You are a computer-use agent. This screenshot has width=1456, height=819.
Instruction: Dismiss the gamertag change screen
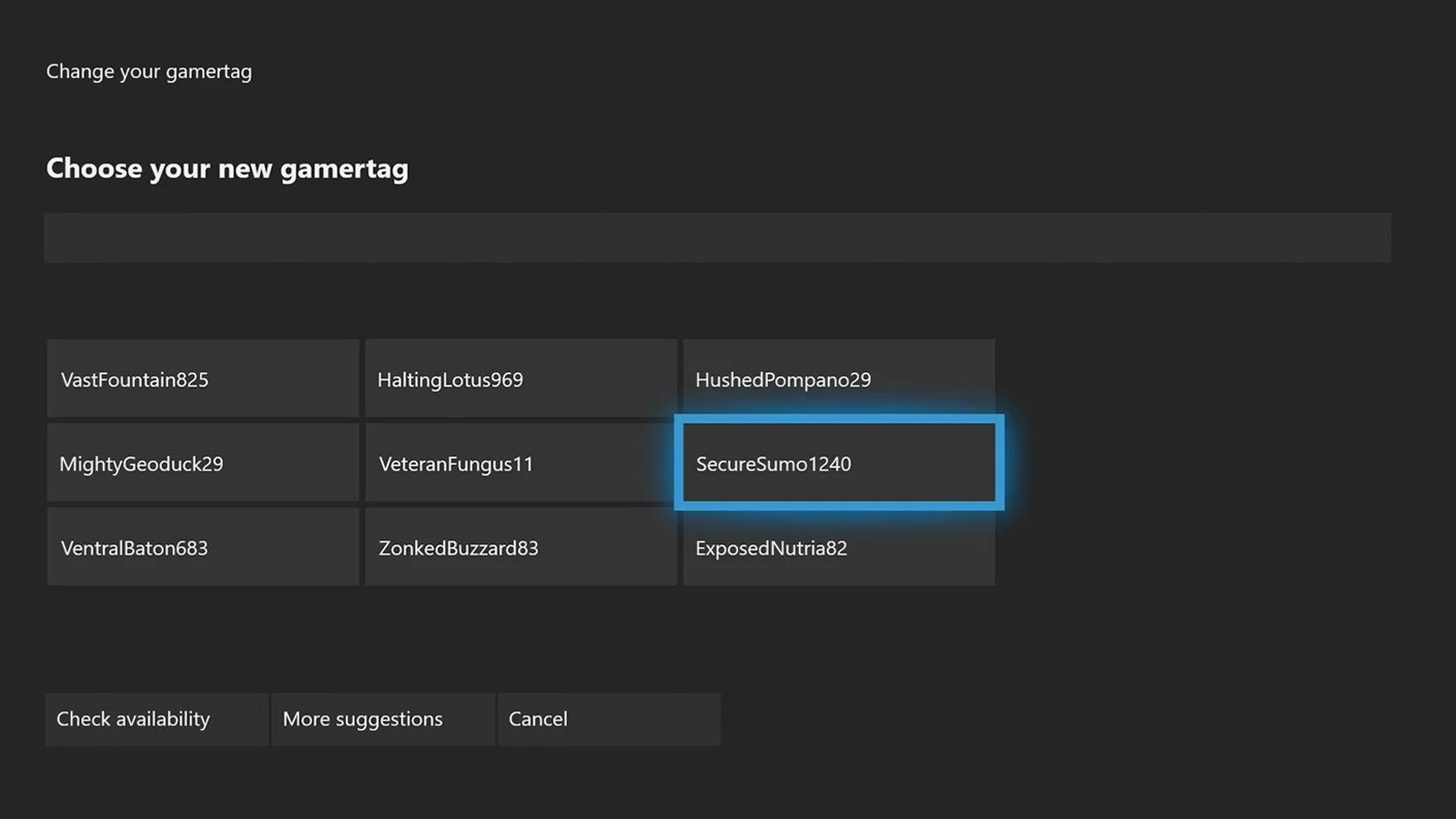(x=608, y=719)
